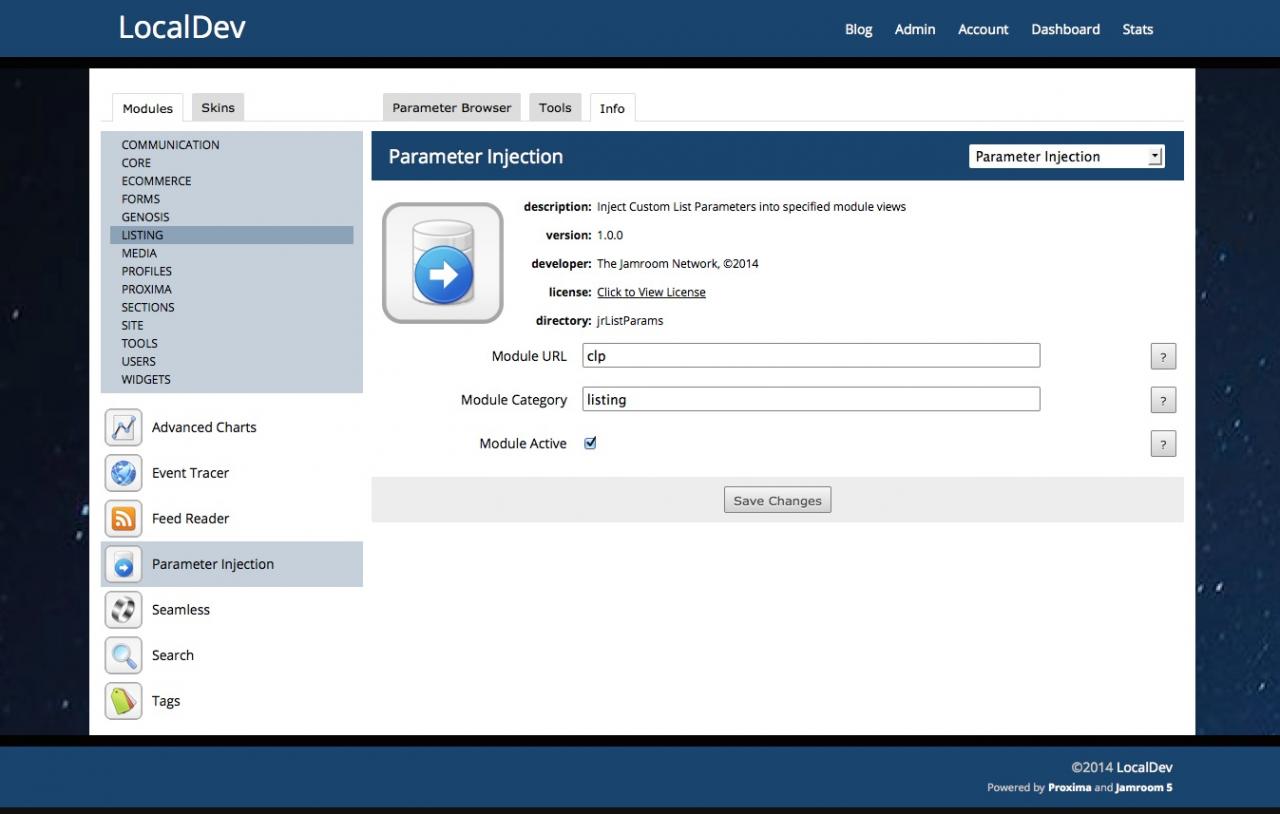
Task: Click help button for Module URL
Action: click(x=1162, y=357)
